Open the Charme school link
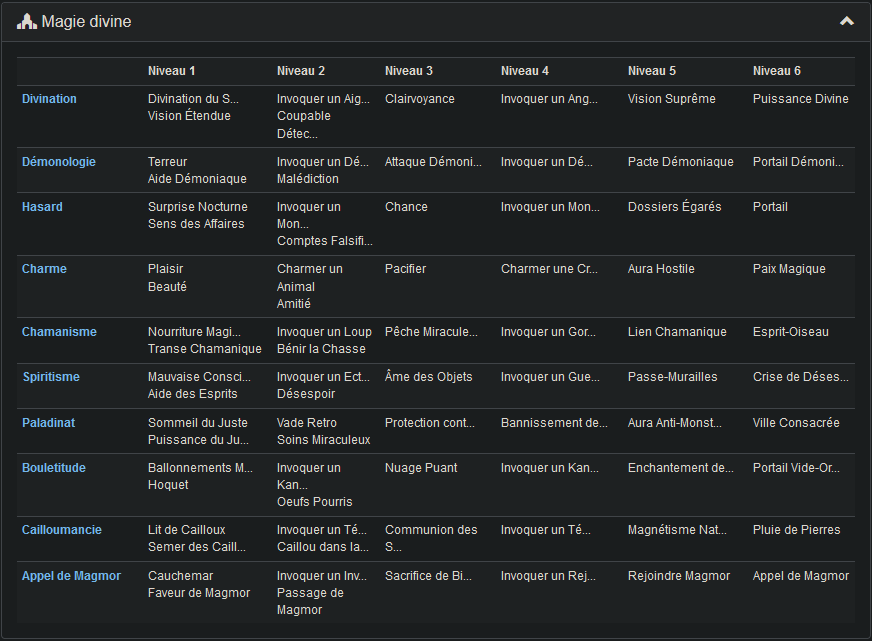 click(43, 269)
